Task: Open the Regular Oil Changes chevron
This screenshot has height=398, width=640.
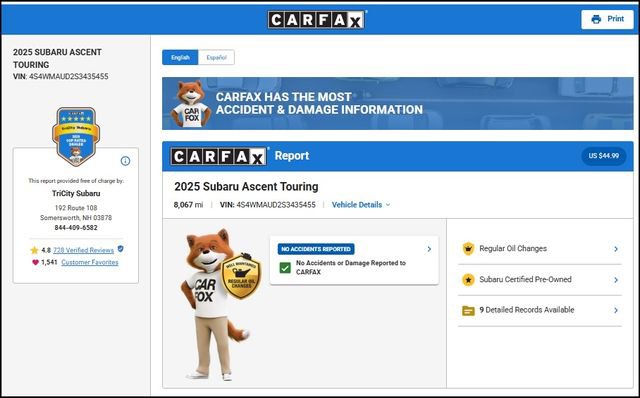Action: (x=616, y=249)
